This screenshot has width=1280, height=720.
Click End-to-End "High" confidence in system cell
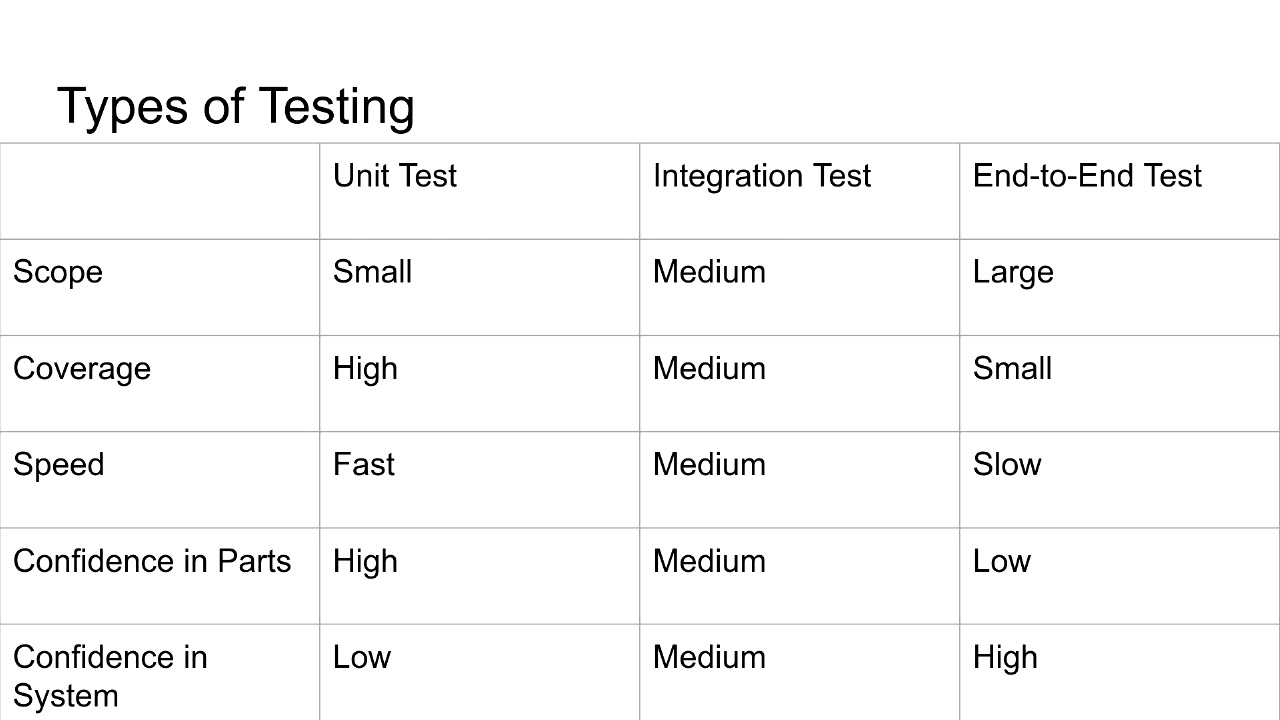click(1005, 657)
